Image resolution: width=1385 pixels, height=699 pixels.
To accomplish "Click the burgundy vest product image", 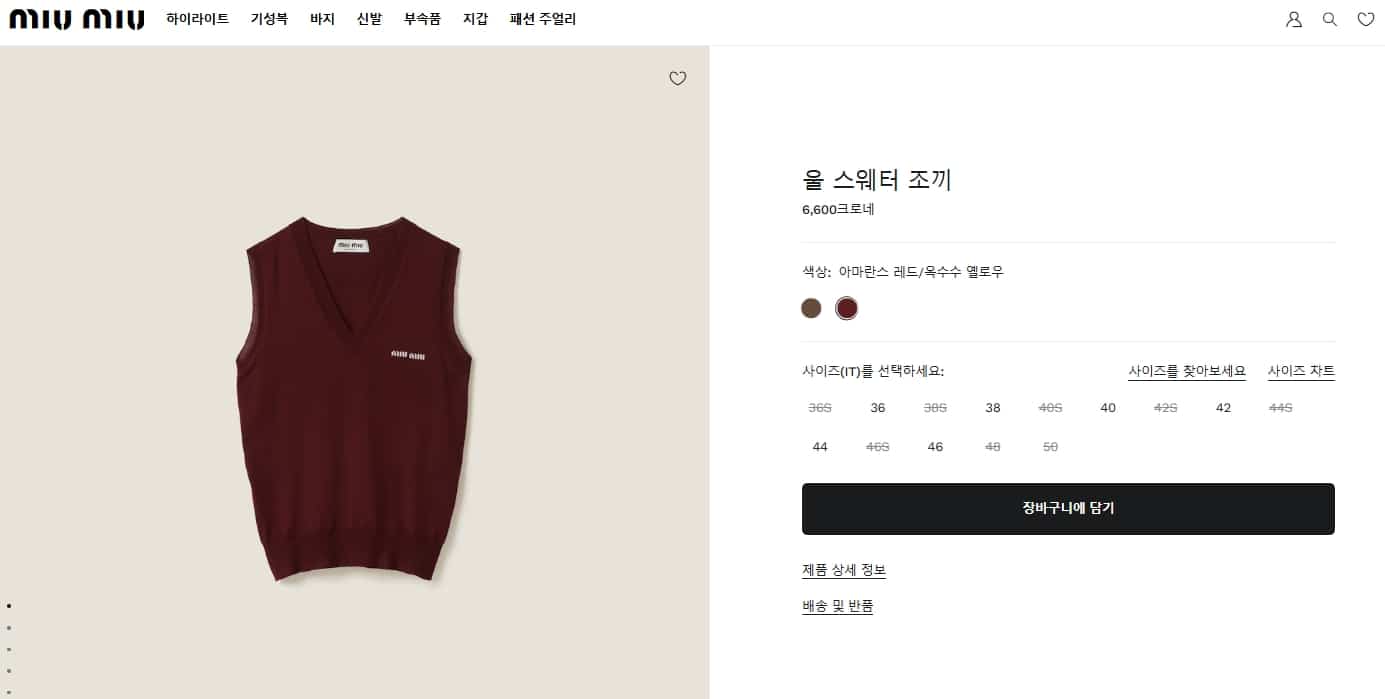I will tap(355, 398).
